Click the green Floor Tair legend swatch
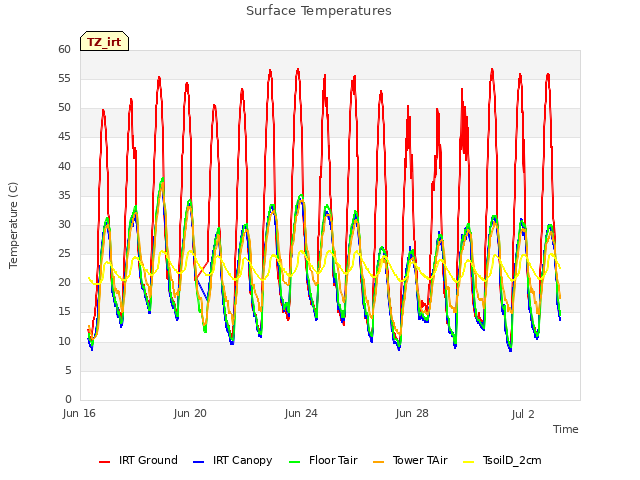The width and height of the screenshot is (640, 480). click(294, 462)
